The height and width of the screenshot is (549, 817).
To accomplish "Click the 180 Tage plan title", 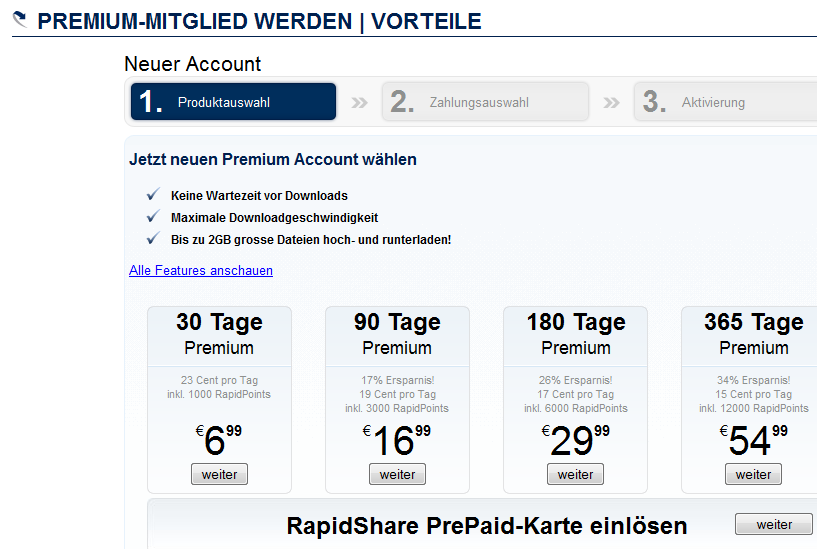I will (576, 322).
